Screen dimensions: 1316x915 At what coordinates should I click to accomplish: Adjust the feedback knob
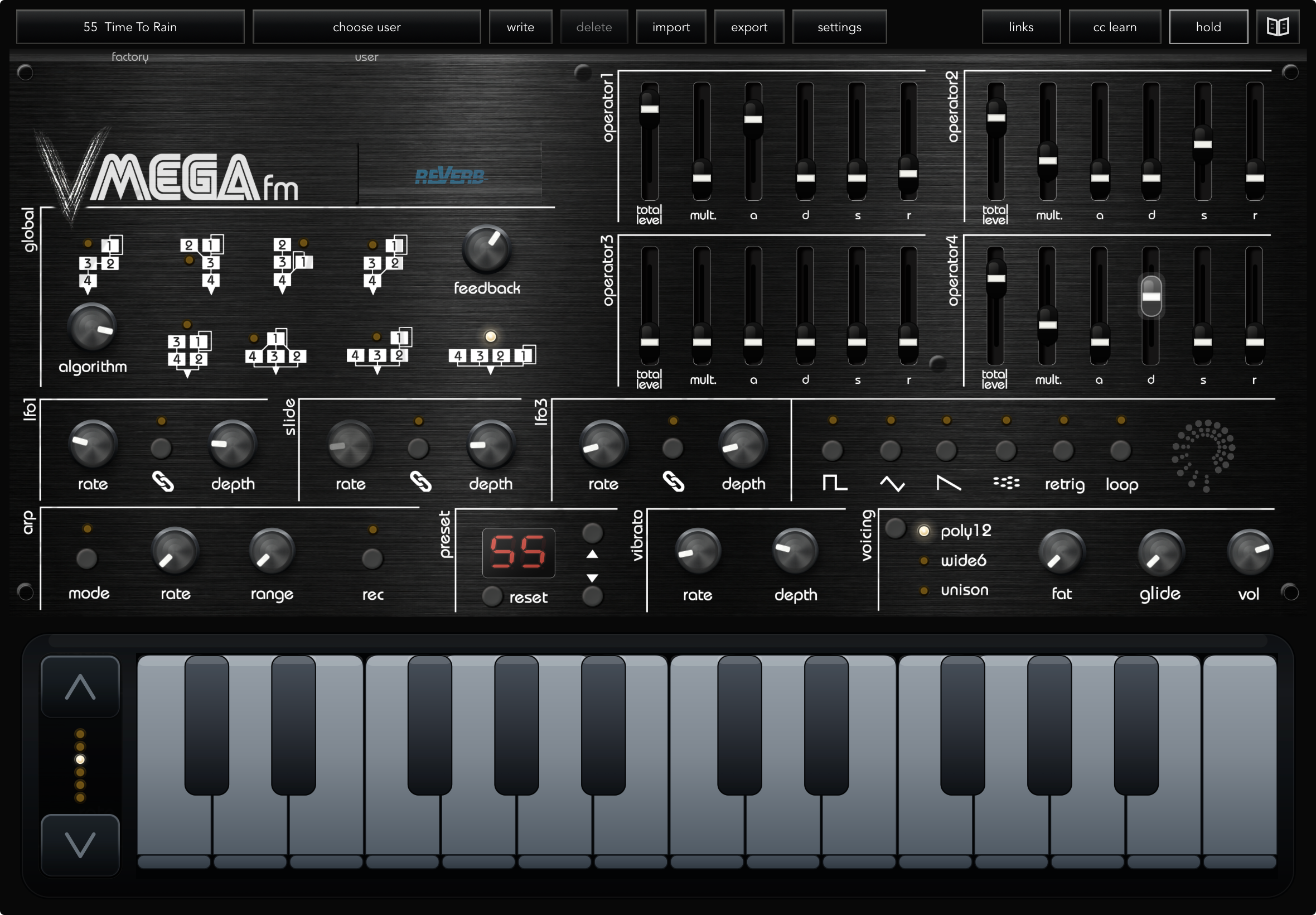[x=486, y=249]
